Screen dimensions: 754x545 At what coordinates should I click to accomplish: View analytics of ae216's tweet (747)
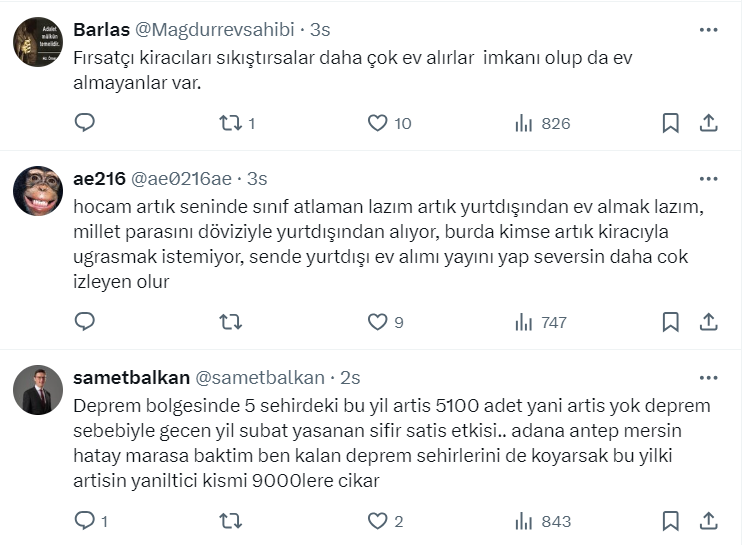tap(541, 322)
